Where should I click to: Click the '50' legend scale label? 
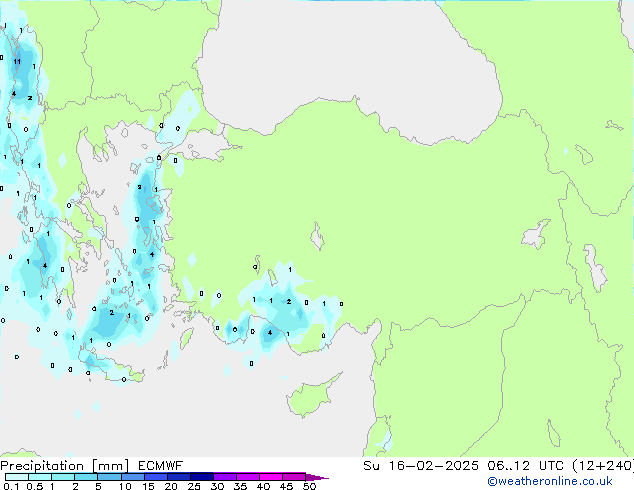pos(309,486)
